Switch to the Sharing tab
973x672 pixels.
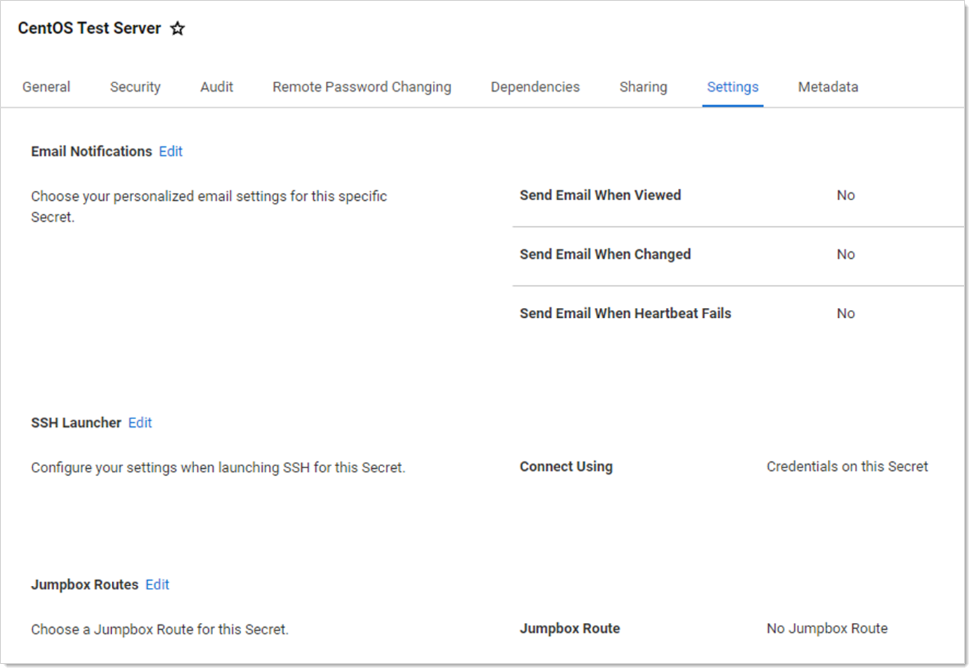pyautogui.click(x=643, y=87)
